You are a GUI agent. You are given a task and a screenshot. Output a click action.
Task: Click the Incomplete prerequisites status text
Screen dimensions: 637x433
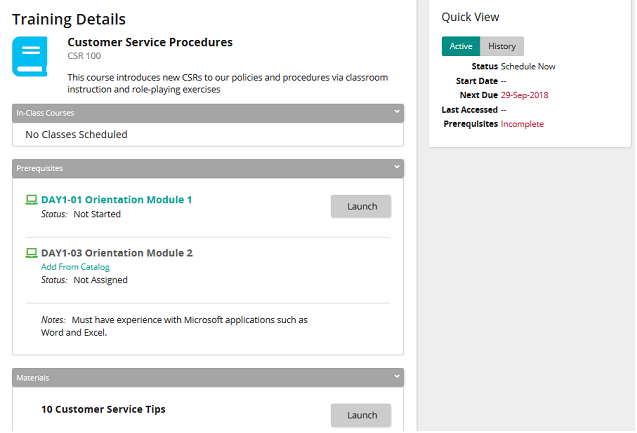[522, 124]
